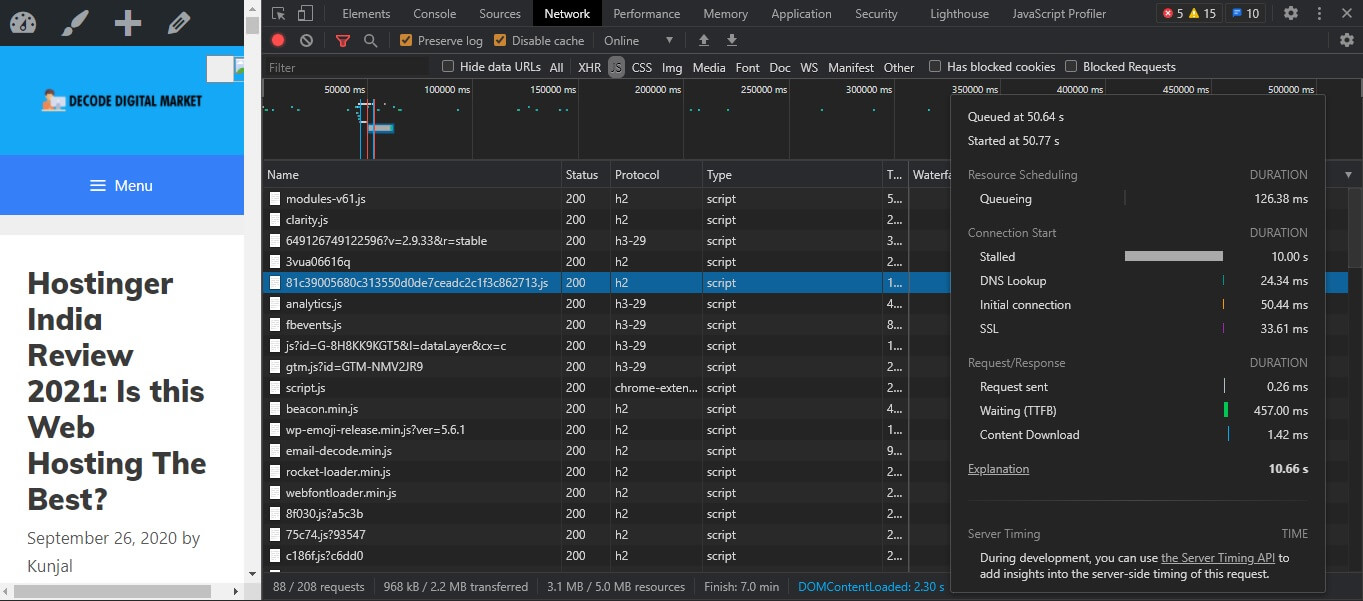
Task: Click the blue messages count badge
Action: click(x=1245, y=13)
